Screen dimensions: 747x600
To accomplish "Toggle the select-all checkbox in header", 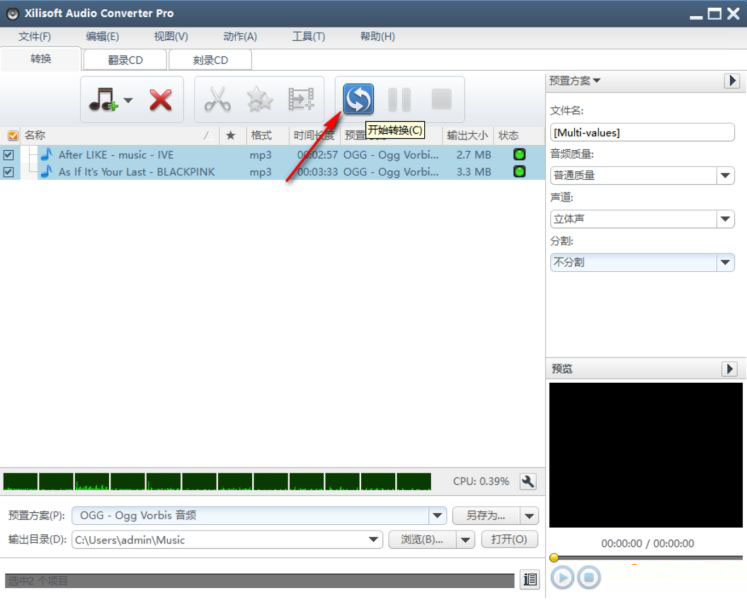I will [x=13, y=136].
